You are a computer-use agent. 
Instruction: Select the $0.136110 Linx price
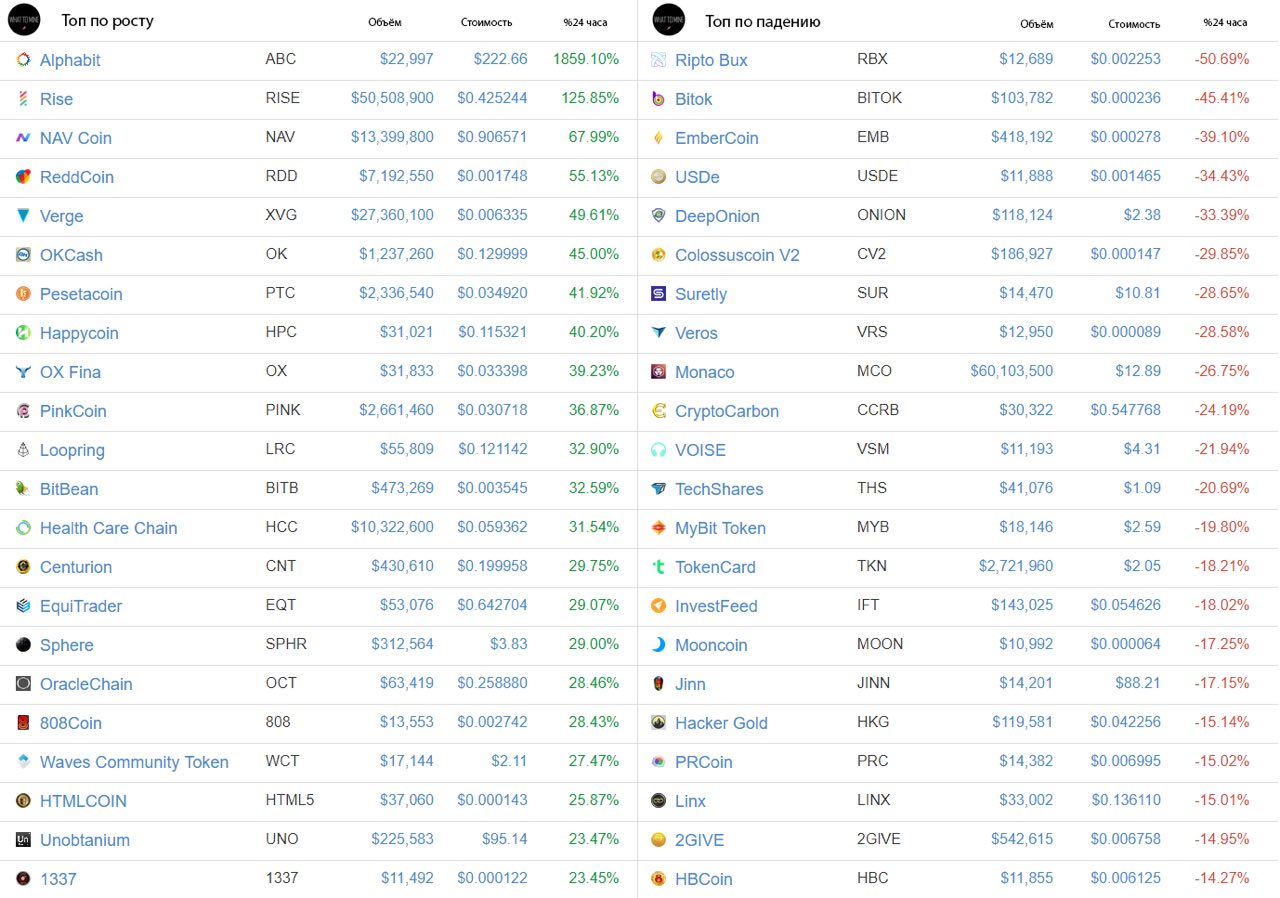1126,800
